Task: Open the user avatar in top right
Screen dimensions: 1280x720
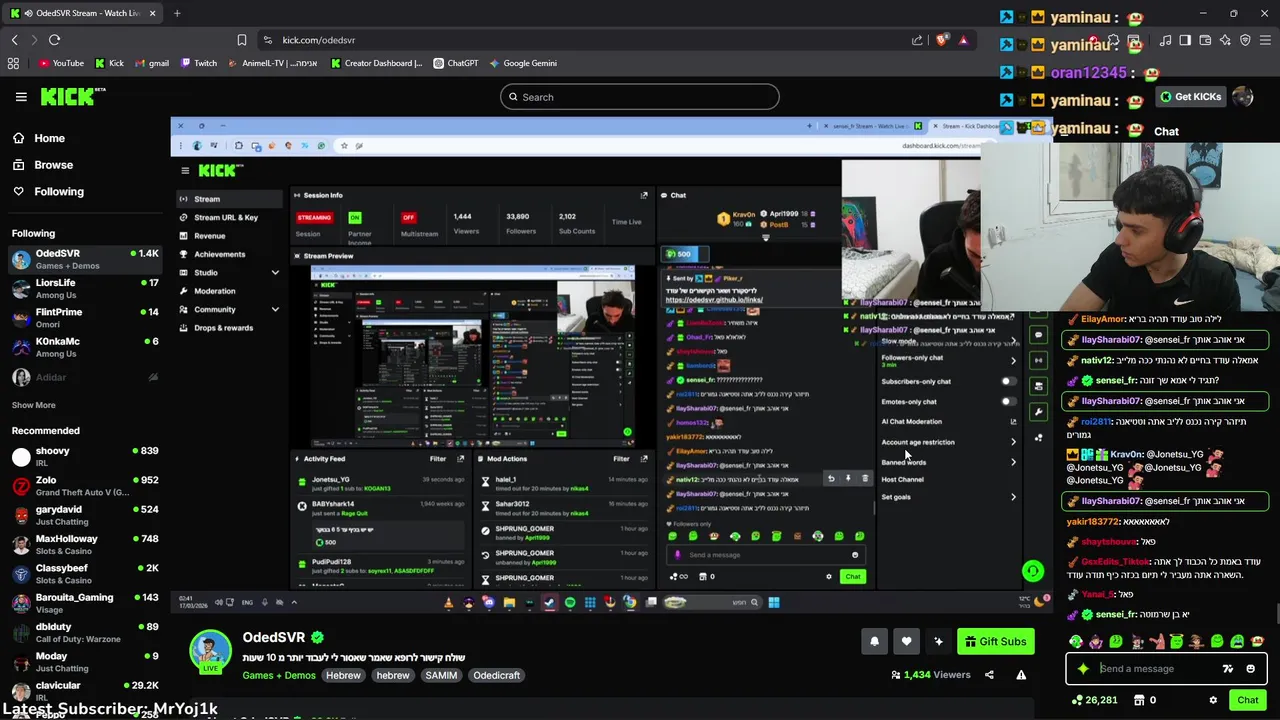Action: pos(1243,97)
